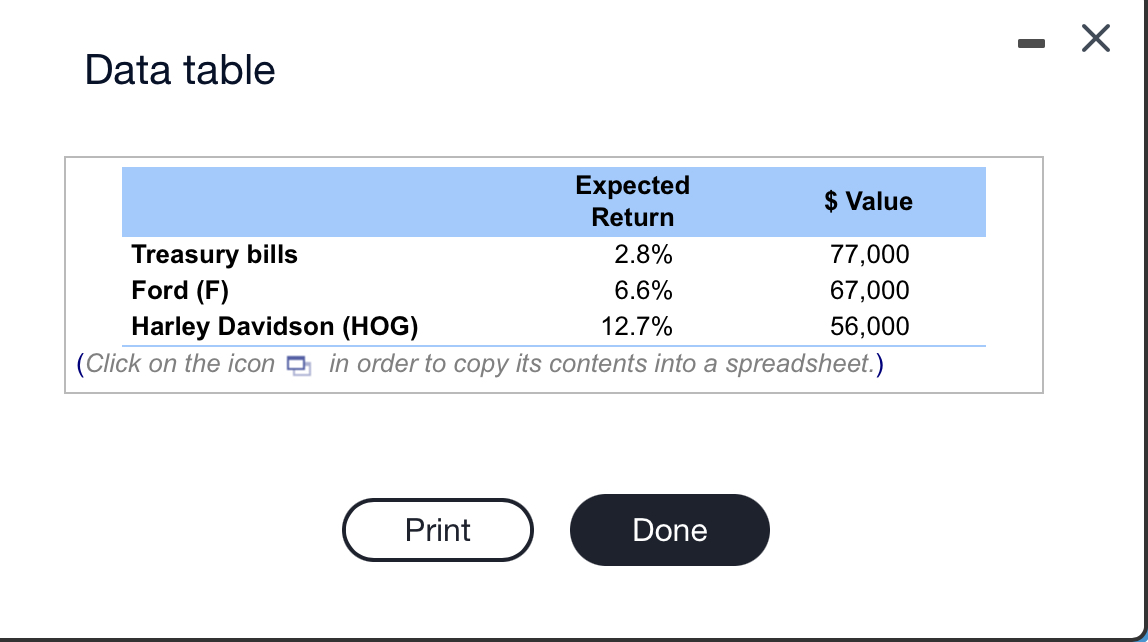Select the 56,000 value cell
The width and height of the screenshot is (1148, 642).
click(868, 326)
